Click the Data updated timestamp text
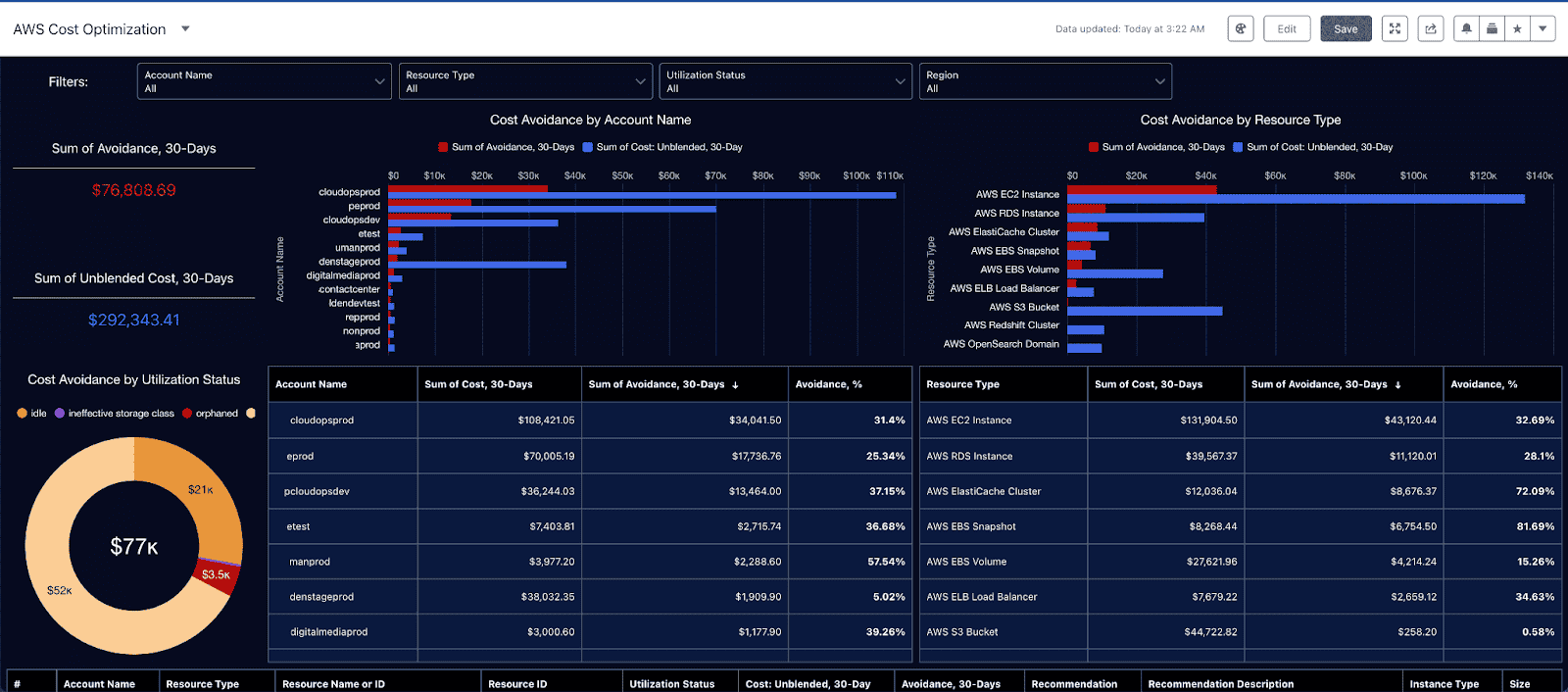This screenshot has height=692, width=1568. pos(1130,29)
